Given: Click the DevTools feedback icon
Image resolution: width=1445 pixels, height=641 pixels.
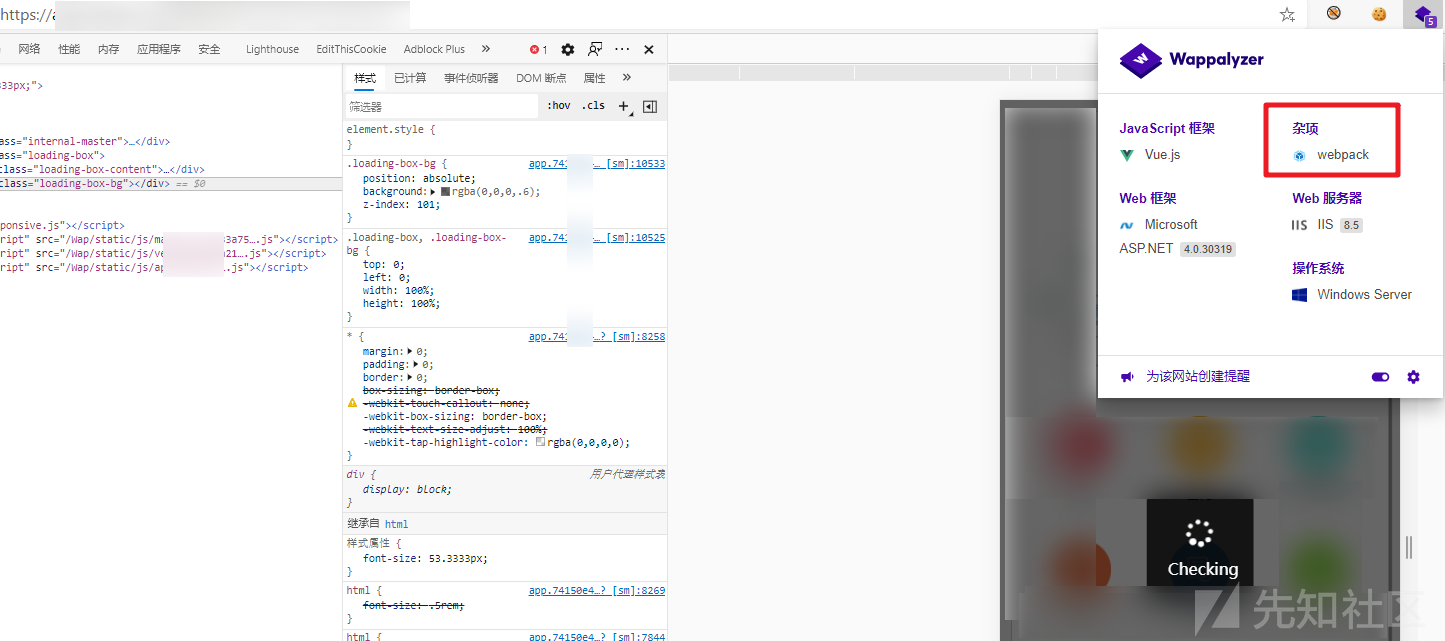Looking at the screenshot, I should point(595,49).
